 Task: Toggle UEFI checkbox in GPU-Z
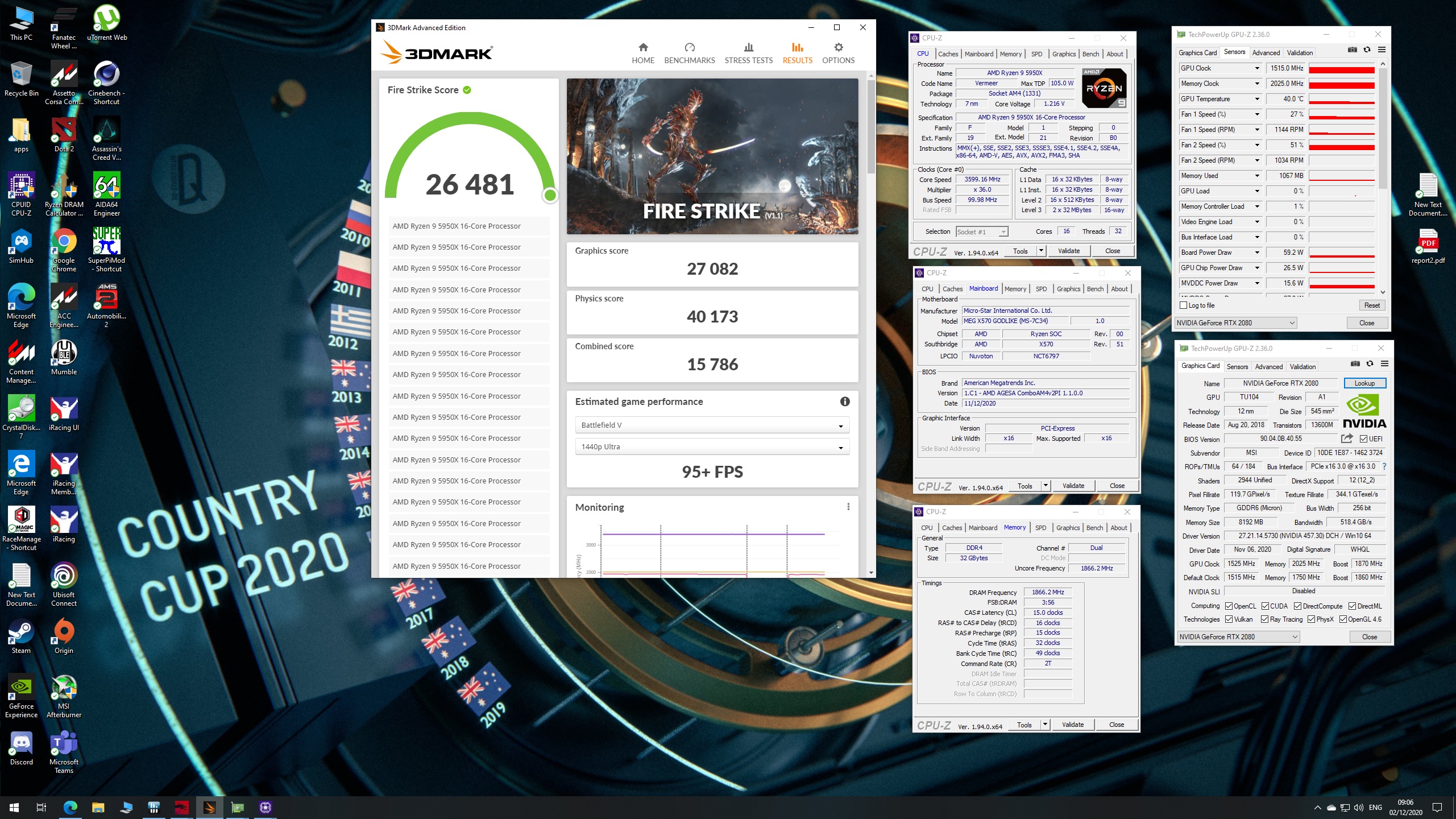(1363, 439)
